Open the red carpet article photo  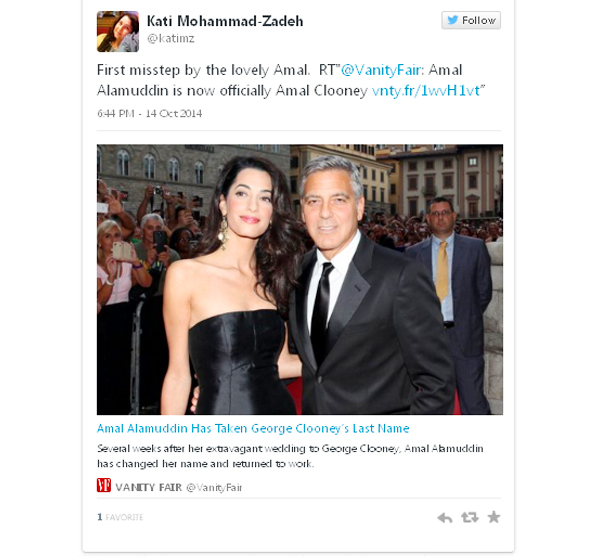click(x=300, y=279)
